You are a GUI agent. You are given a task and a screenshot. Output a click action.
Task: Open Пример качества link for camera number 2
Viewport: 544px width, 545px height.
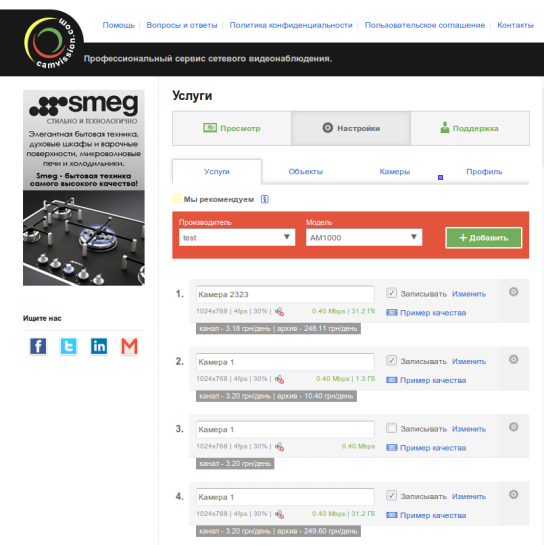[427, 380]
